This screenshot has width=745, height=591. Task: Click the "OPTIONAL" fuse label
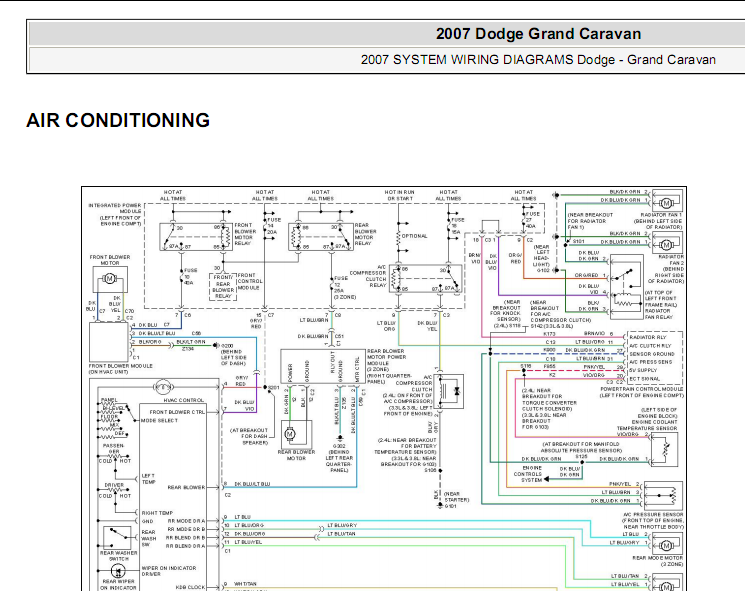(414, 236)
